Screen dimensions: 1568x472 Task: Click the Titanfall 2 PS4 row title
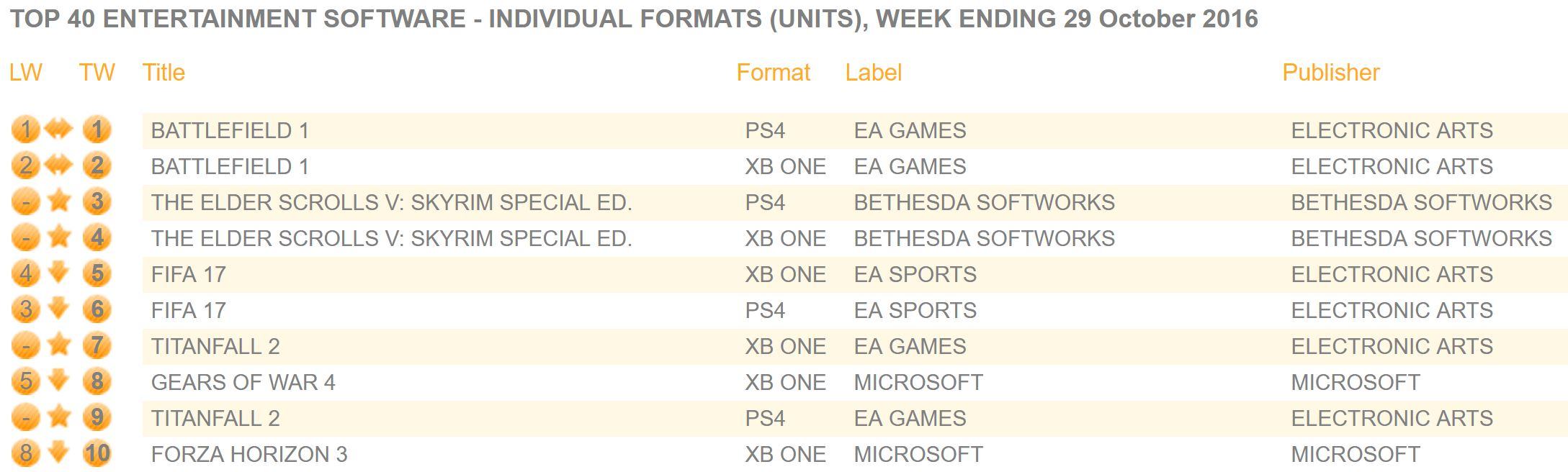[x=215, y=418]
